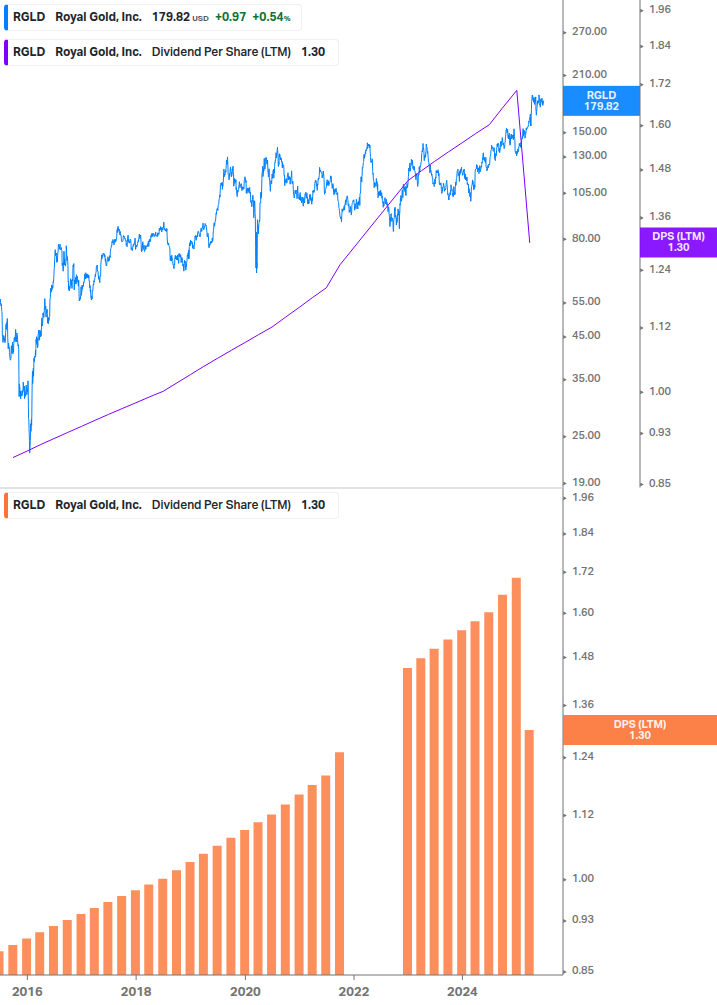Click the 0.85 label on lower pane axis
Viewport: 717px width, 1005px height.
coord(583,970)
